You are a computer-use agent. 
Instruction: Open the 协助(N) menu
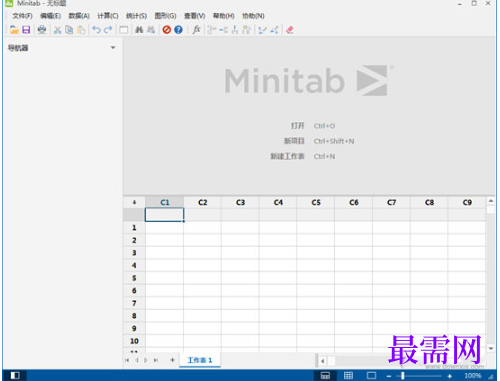(x=253, y=16)
